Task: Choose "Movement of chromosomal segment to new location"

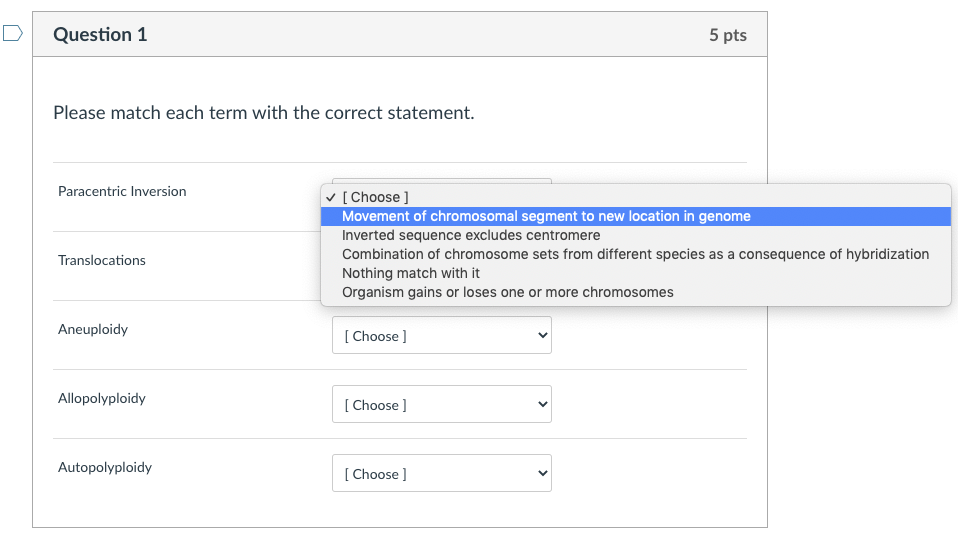Action: tap(546, 216)
